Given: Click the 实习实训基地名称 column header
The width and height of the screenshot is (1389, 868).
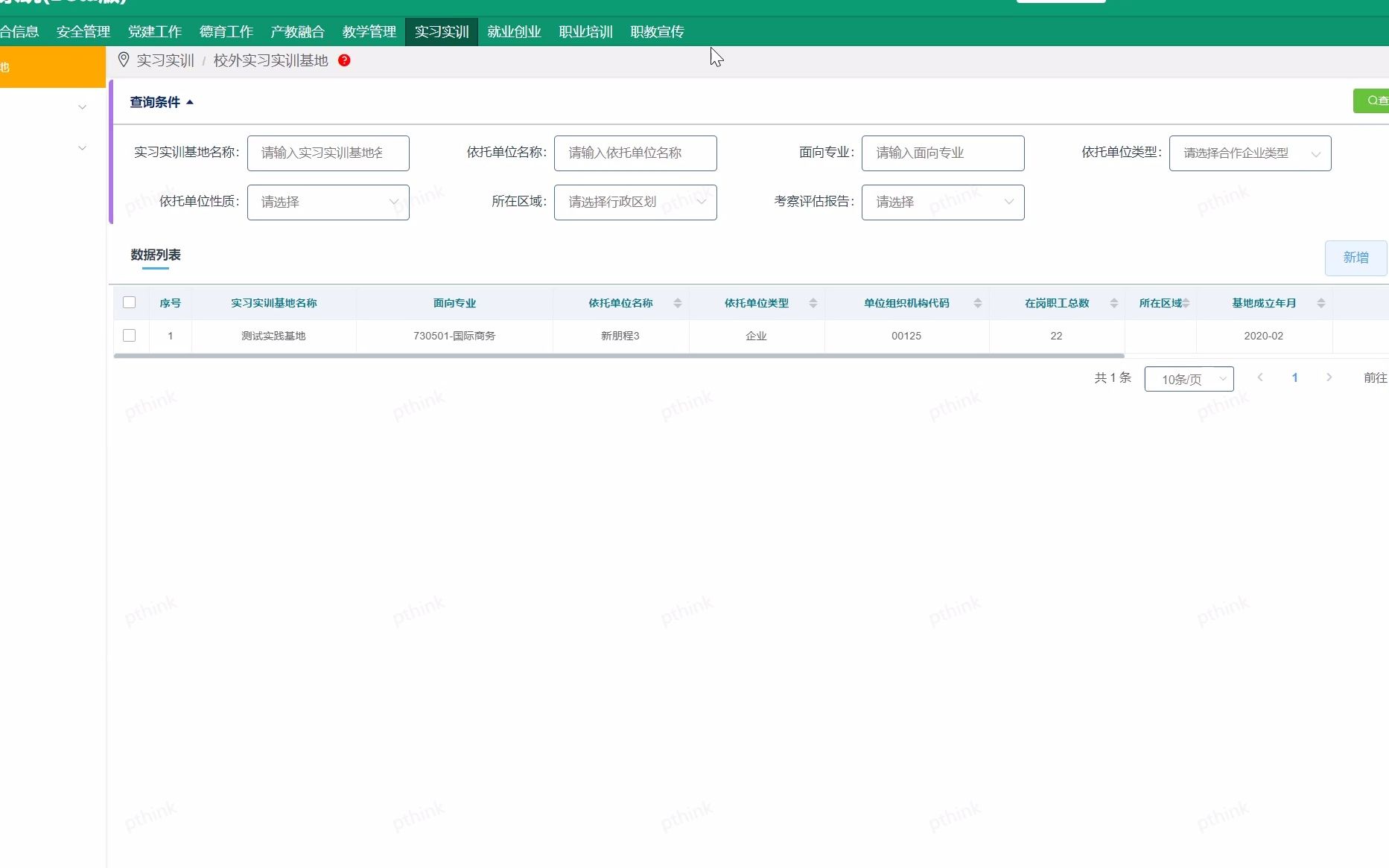Looking at the screenshot, I should coord(273,303).
